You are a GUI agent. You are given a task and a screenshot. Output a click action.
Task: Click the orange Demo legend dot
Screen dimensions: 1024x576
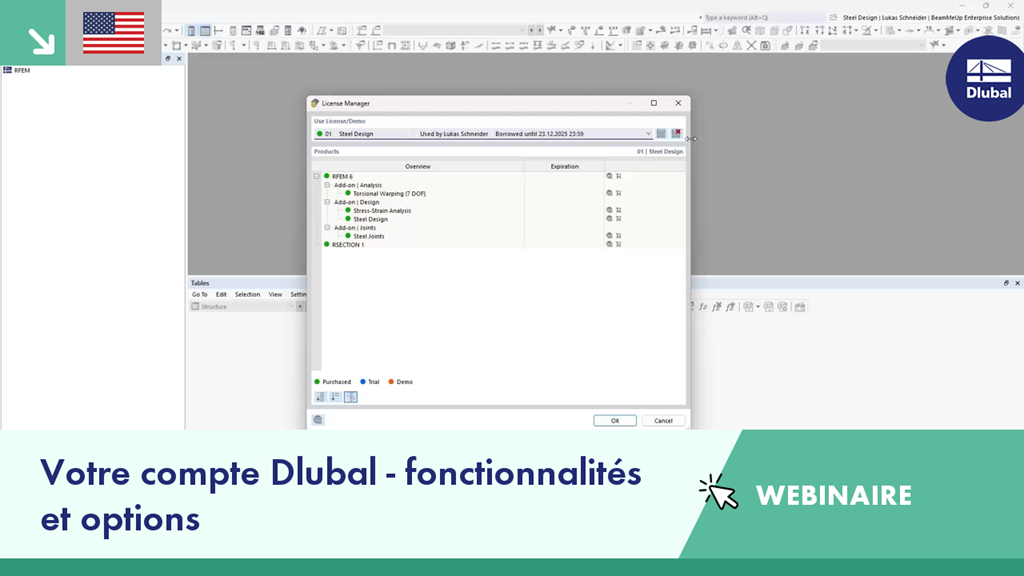[391, 382]
